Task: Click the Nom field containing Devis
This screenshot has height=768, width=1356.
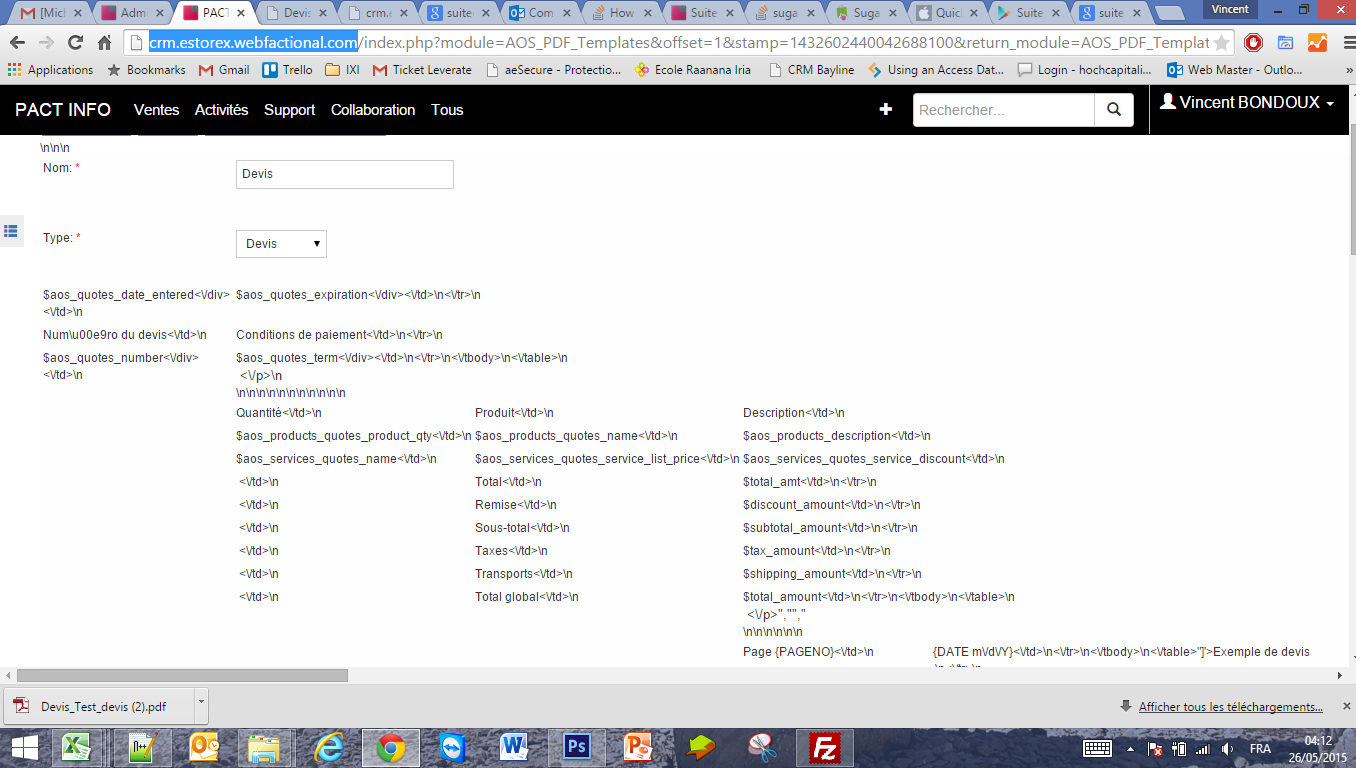Action: [345, 174]
